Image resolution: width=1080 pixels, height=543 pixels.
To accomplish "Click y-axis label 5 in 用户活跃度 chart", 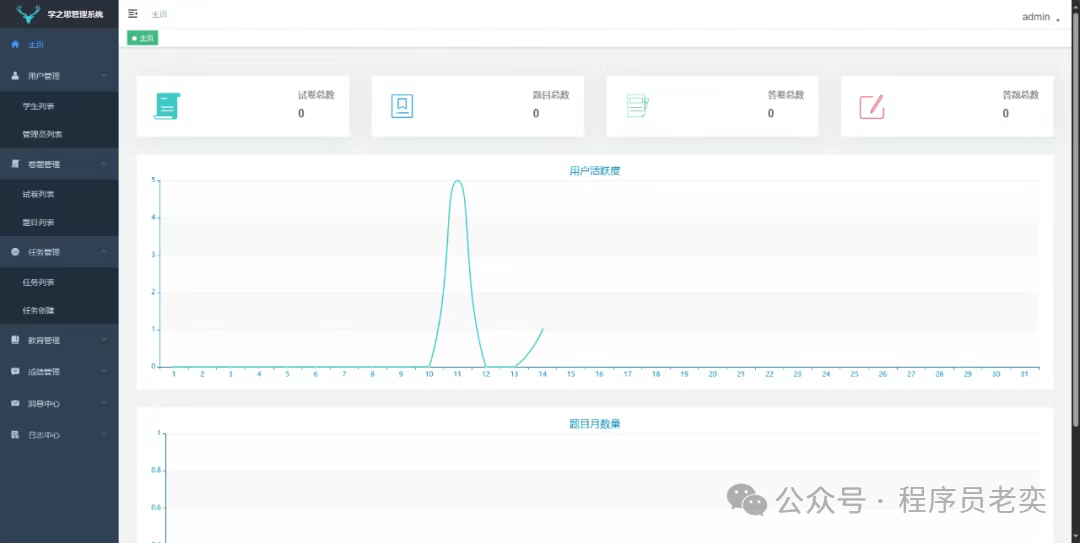I will coord(154,181).
